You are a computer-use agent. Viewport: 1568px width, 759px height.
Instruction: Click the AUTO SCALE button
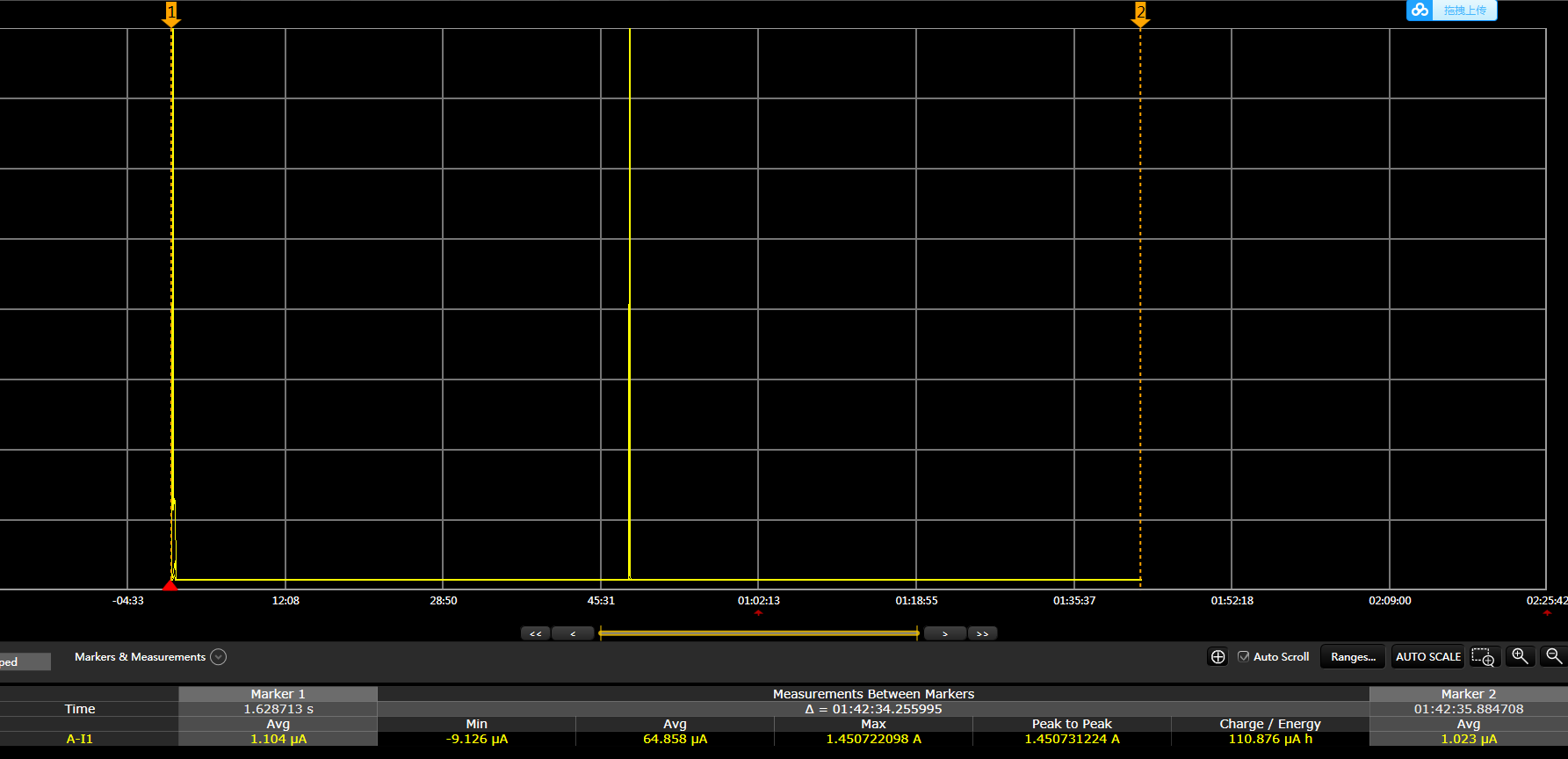[1427, 657]
